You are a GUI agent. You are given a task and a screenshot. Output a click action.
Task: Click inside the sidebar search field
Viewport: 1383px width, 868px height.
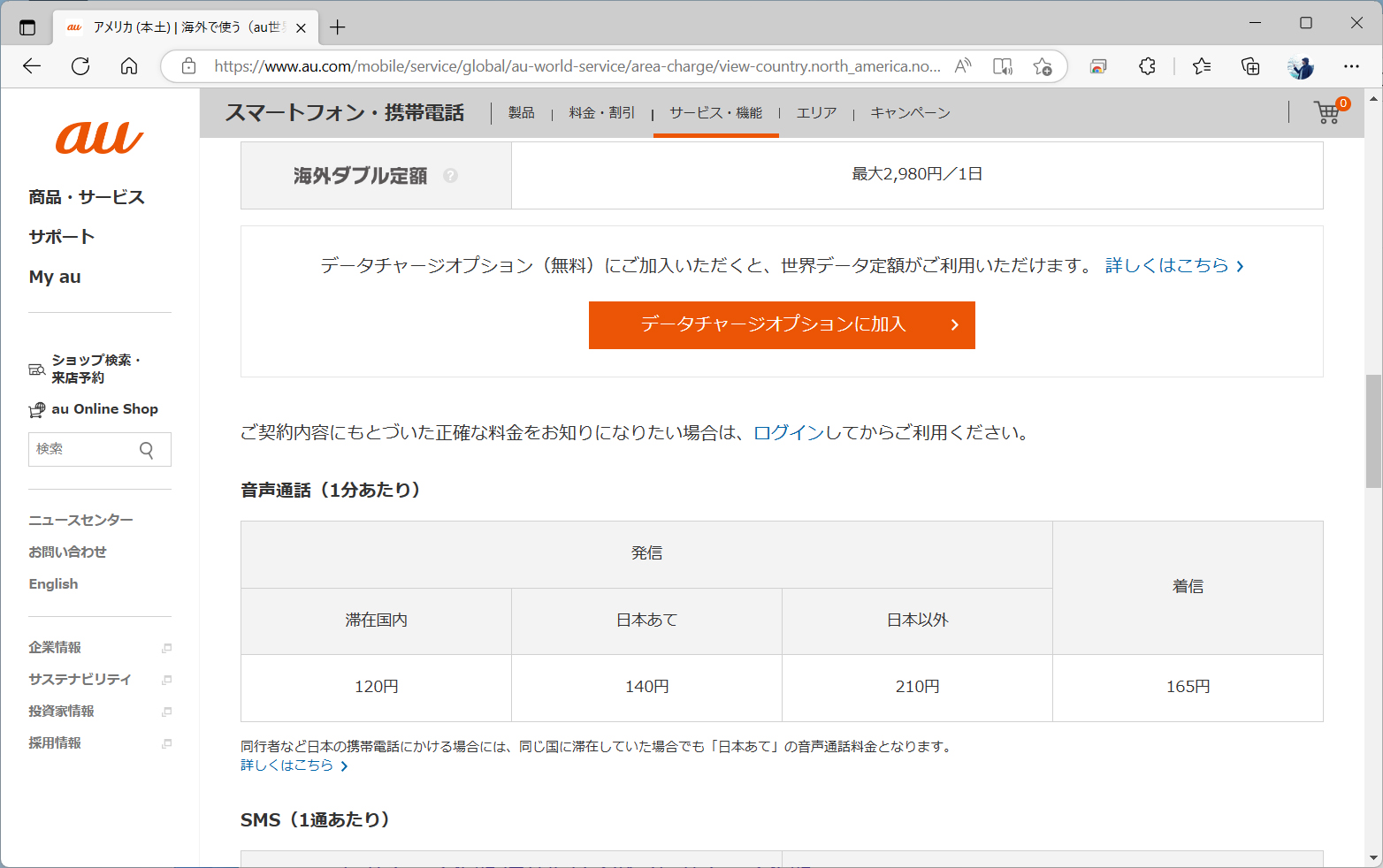click(x=80, y=449)
